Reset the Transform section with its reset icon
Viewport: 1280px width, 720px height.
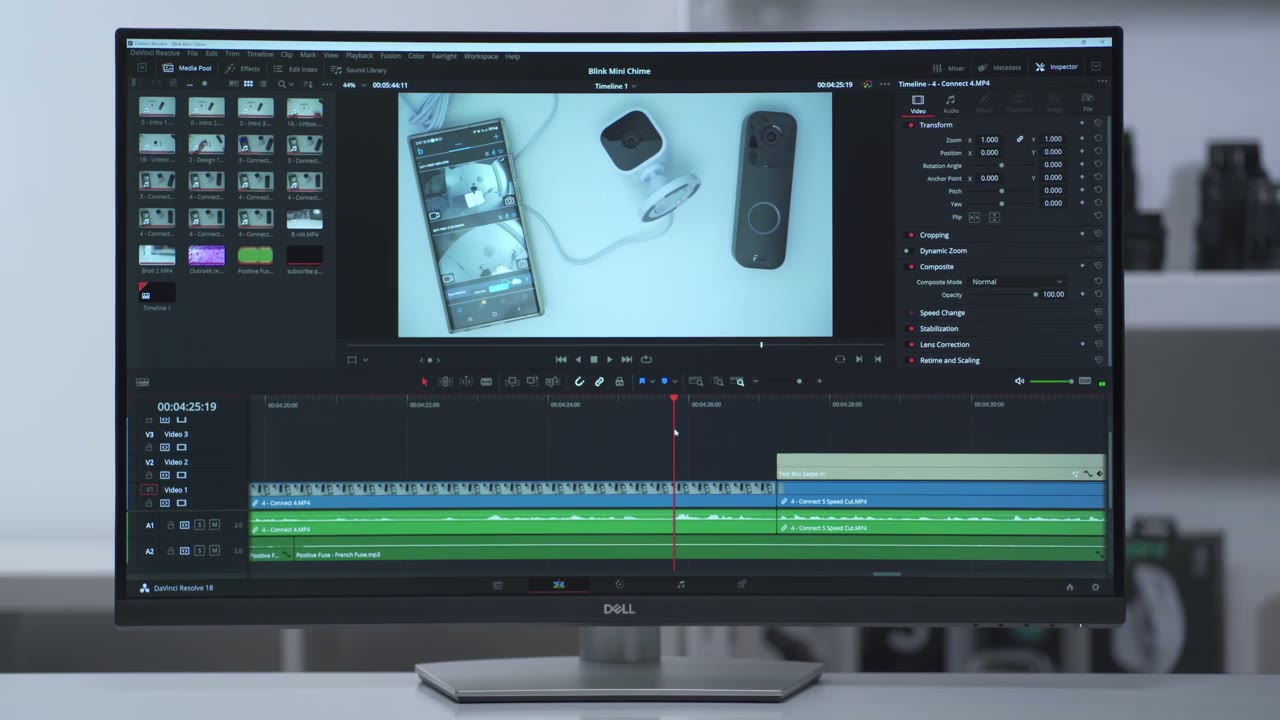(x=1098, y=124)
